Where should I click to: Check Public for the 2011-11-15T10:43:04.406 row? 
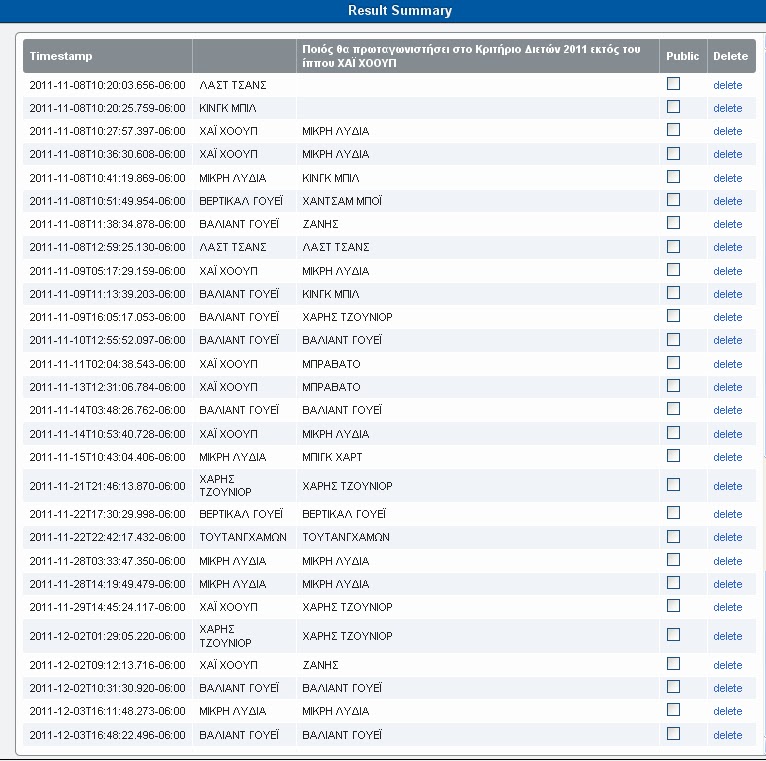(x=673, y=456)
